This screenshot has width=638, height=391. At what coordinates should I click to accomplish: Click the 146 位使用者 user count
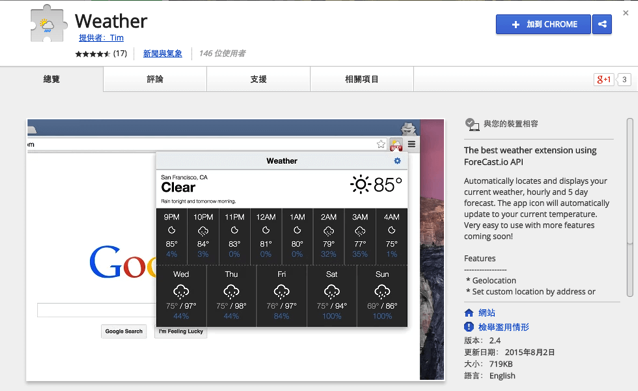[222, 54]
